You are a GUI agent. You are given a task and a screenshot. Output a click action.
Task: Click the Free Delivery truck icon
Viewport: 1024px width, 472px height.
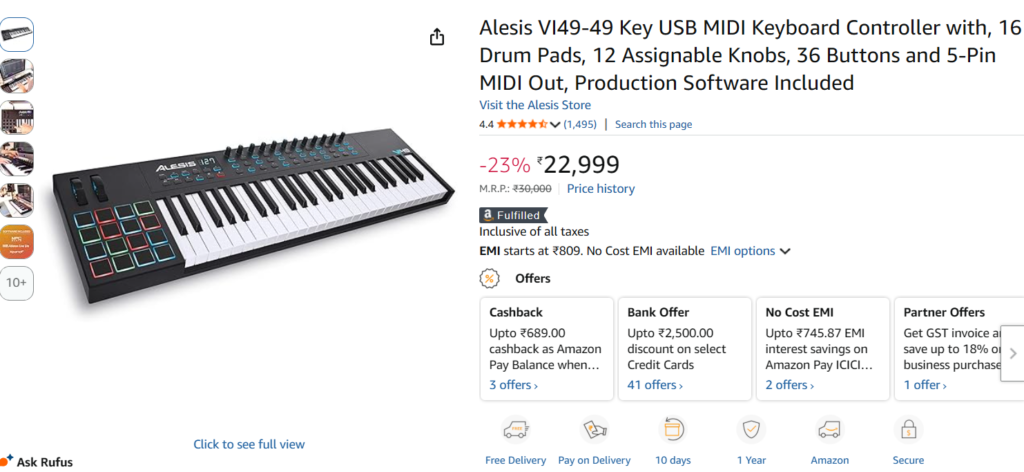pyautogui.click(x=515, y=430)
